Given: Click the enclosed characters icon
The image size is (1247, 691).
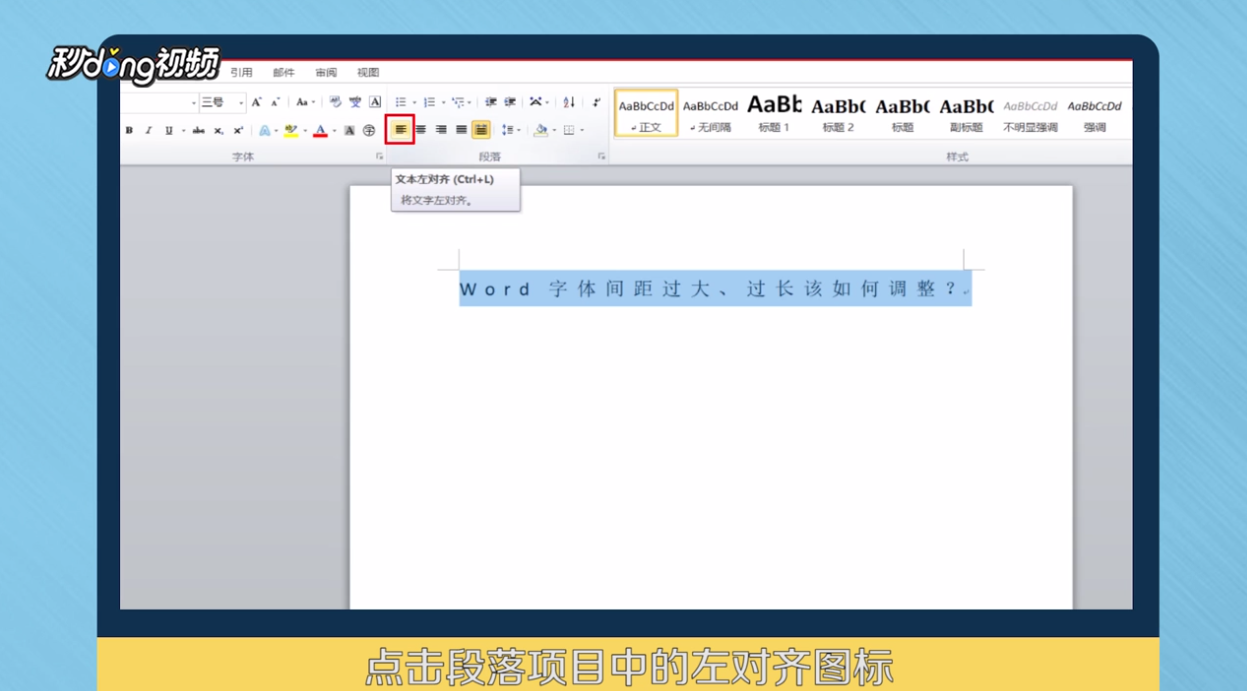Looking at the screenshot, I should click(369, 130).
